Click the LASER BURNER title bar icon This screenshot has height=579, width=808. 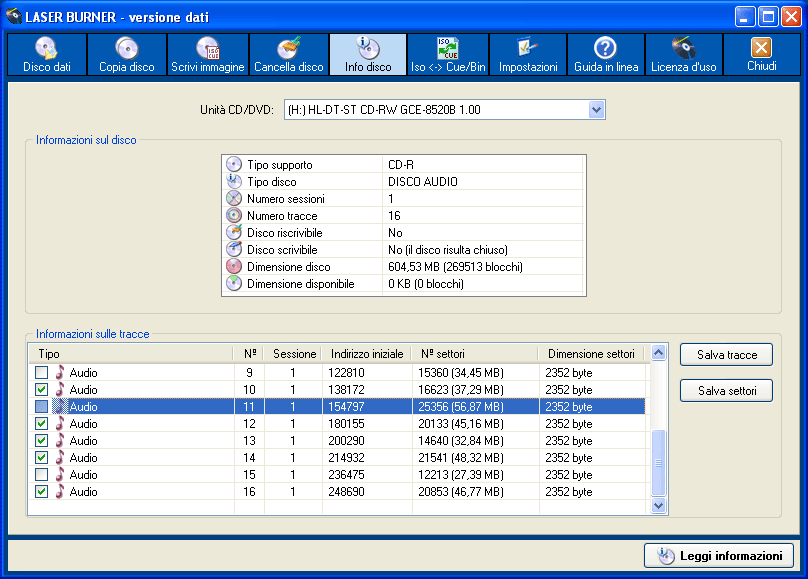click(x=14, y=16)
